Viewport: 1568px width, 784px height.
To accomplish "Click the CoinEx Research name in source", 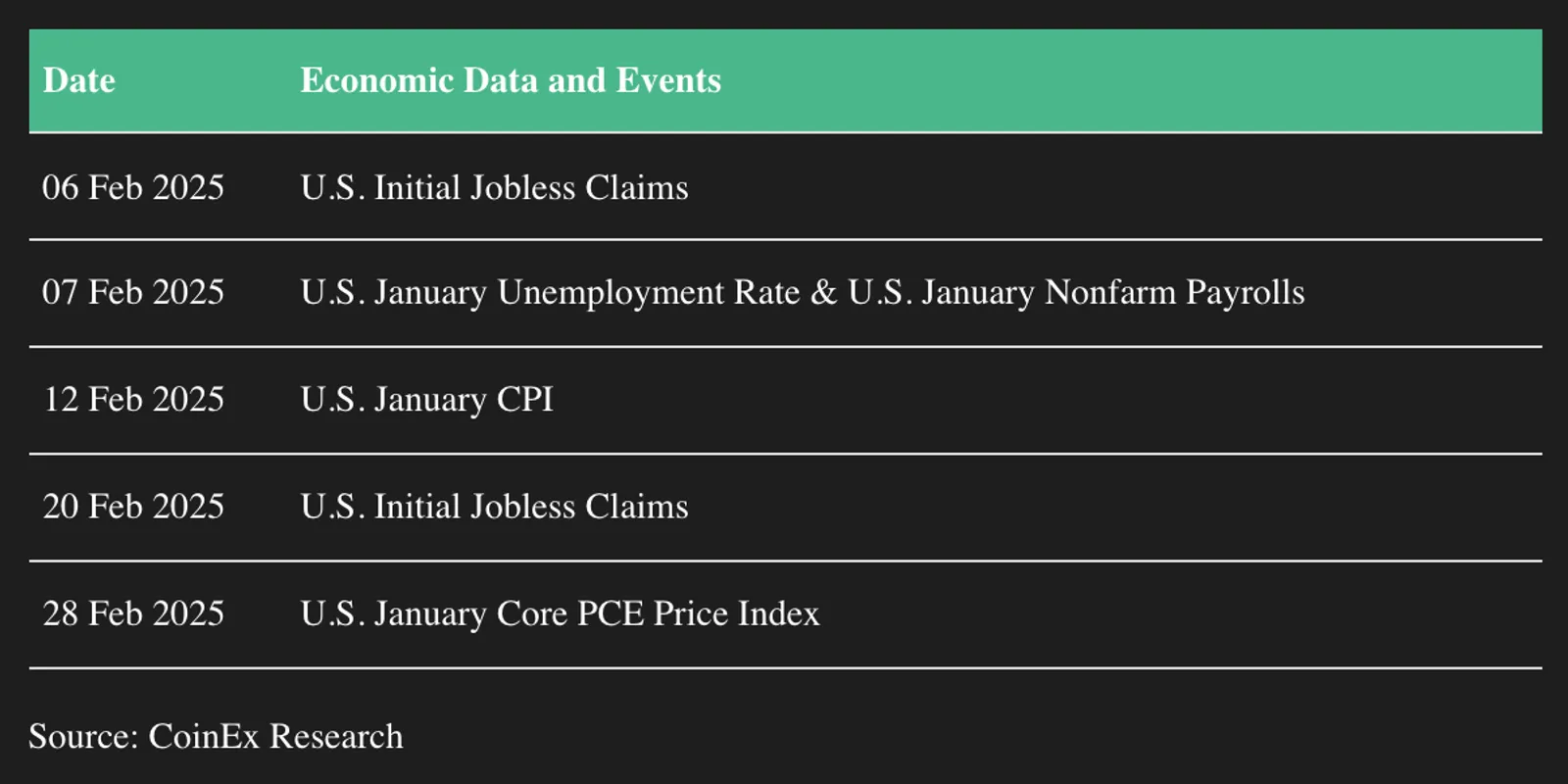I will [275, 736].
